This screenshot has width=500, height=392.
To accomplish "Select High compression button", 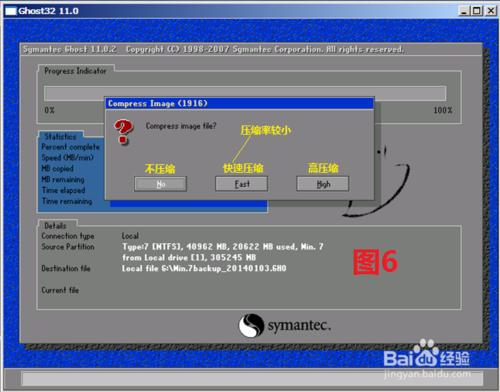I will click(x=323, y=184).
